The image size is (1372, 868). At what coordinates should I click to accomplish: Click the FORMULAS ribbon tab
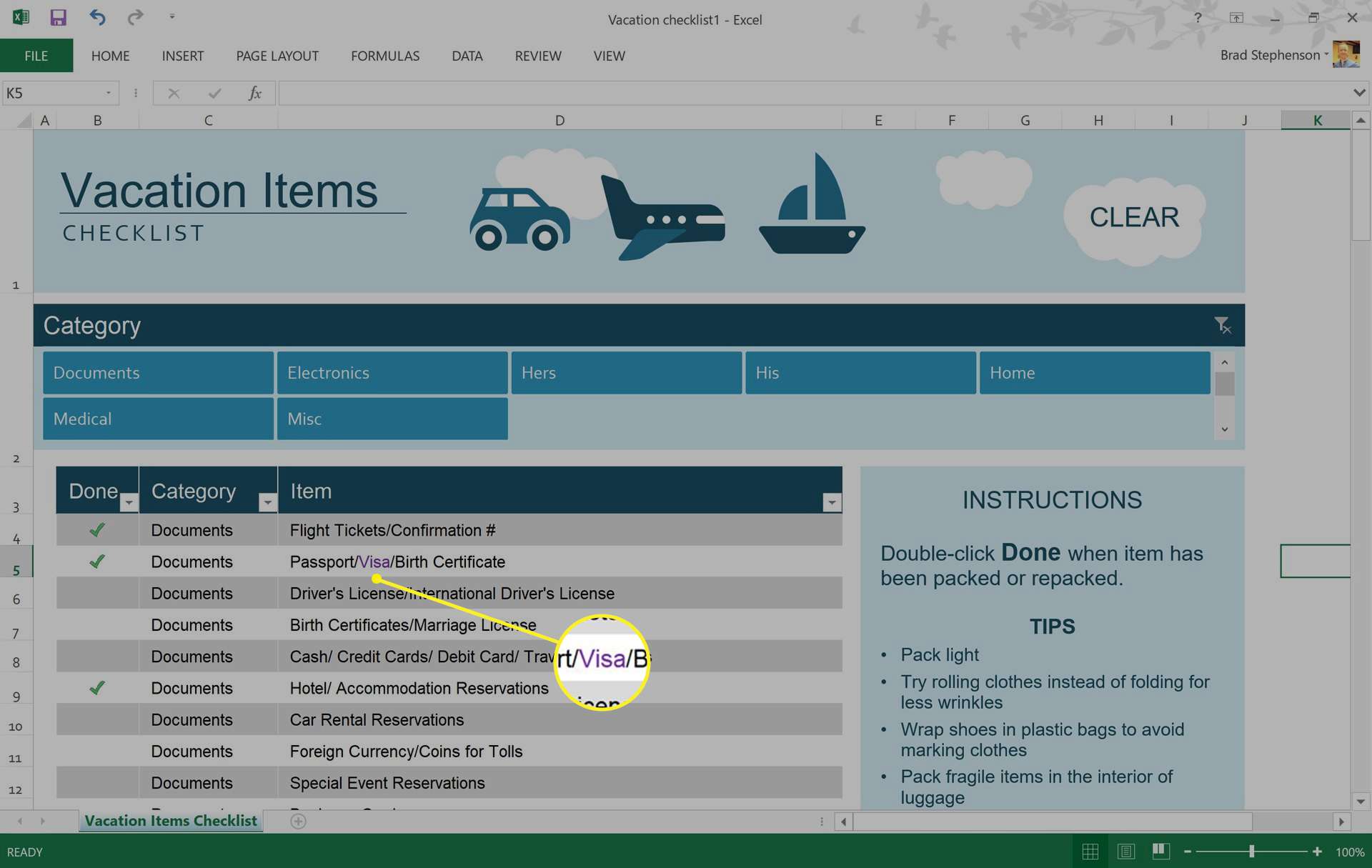[x=385, y=55]
